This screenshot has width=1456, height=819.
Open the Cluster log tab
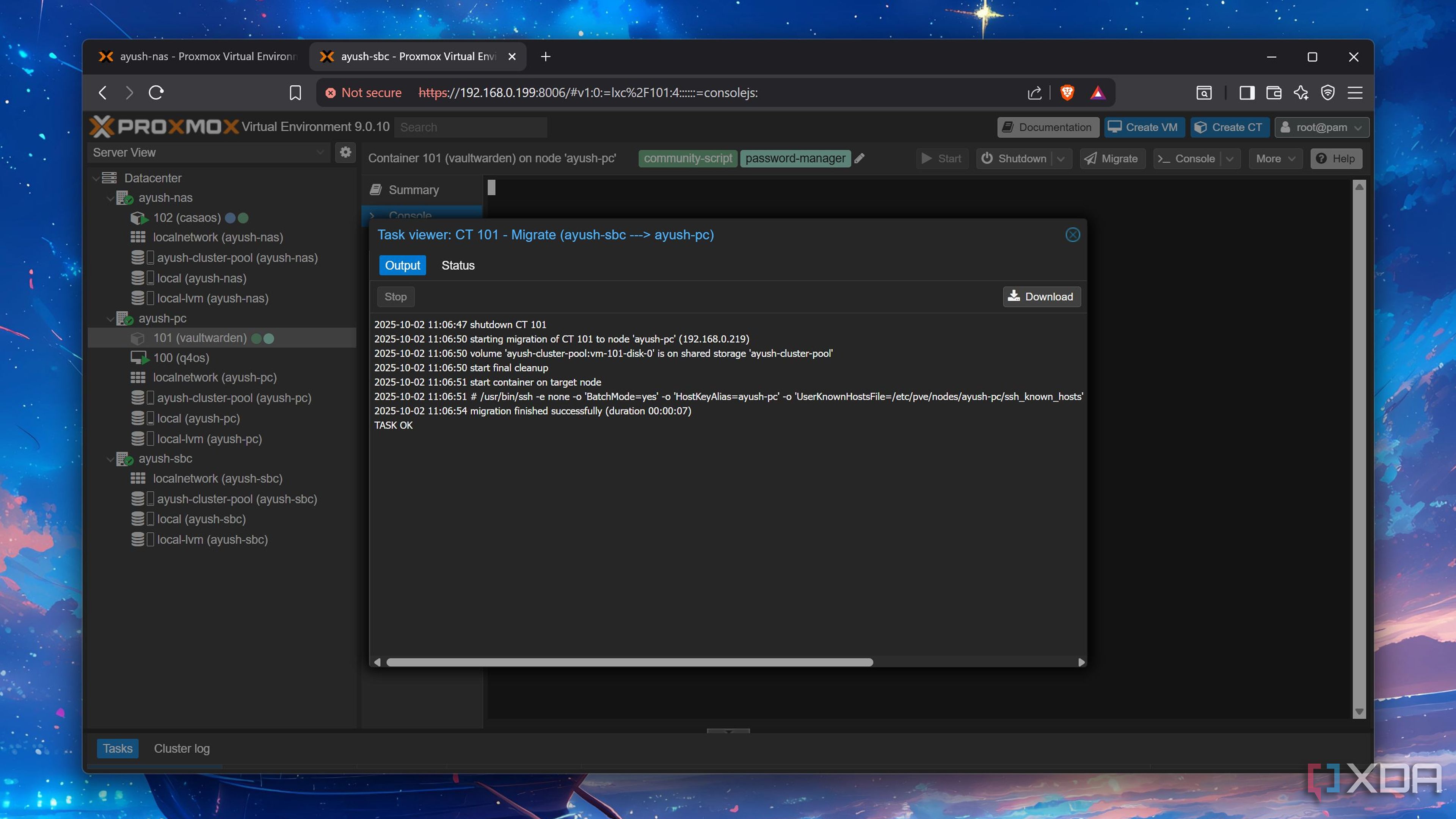click(182, 748)
